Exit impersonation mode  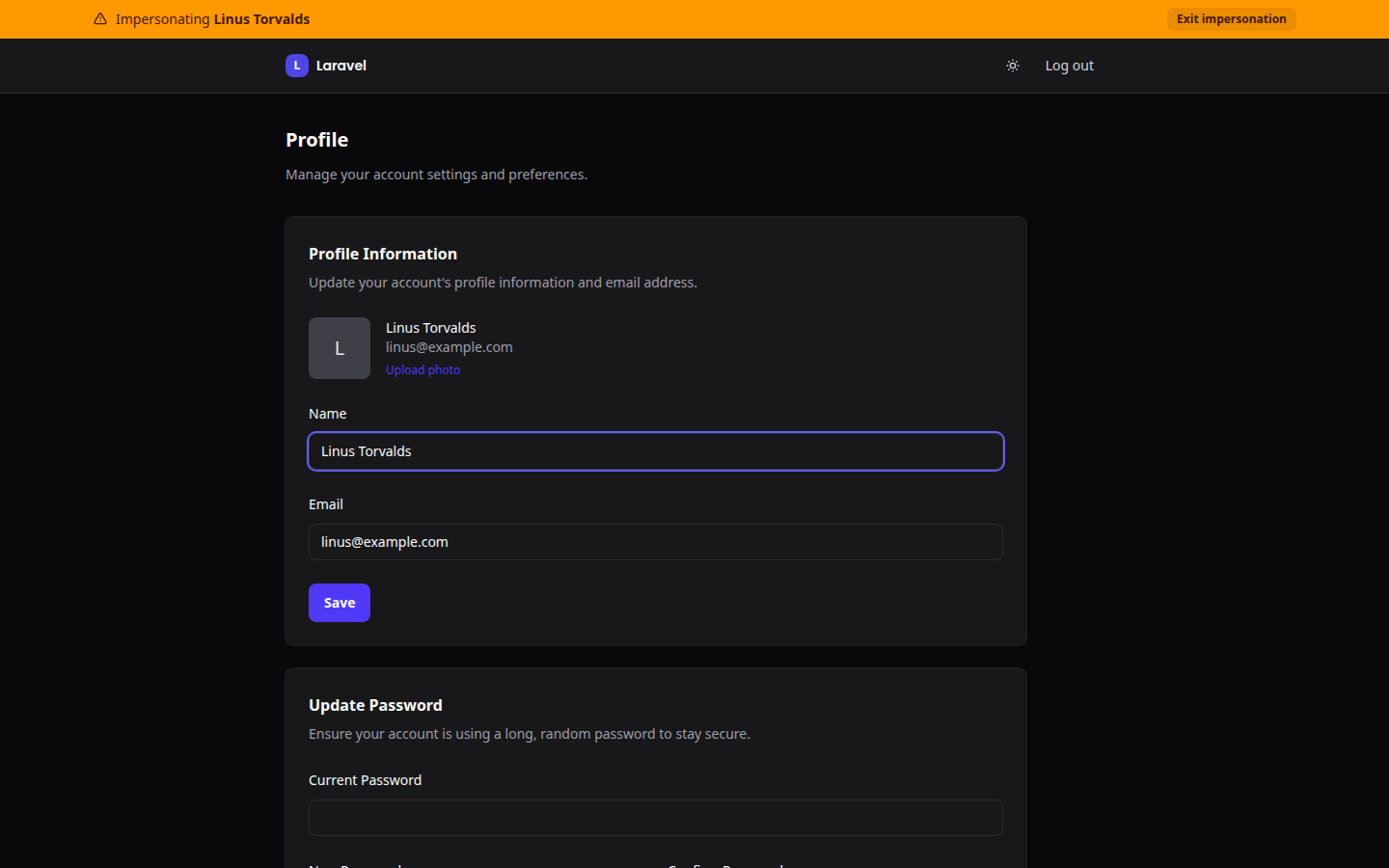1231,19
